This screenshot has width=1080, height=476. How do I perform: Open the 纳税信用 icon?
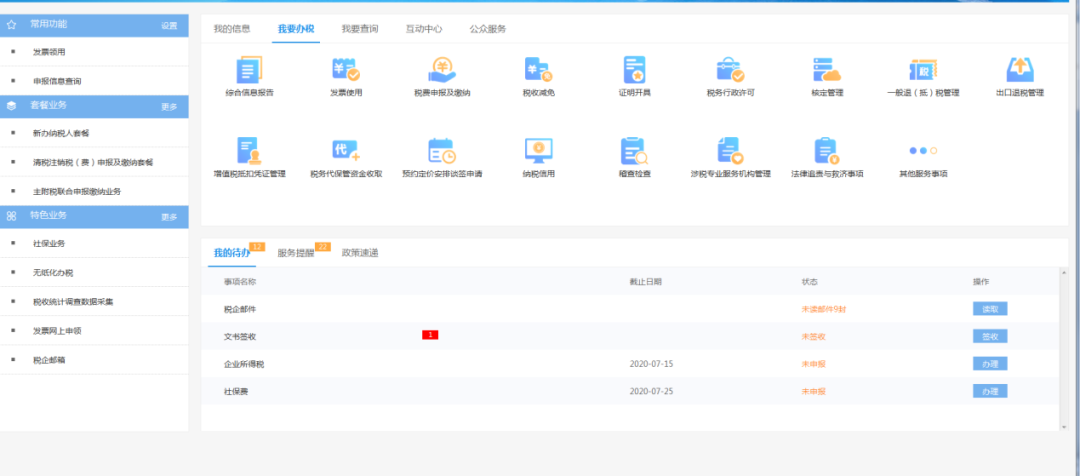pos(539,151)
